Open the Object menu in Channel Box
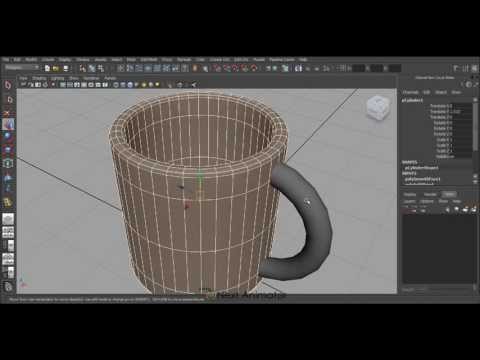 pyautogui.click(x=441, y=92)
